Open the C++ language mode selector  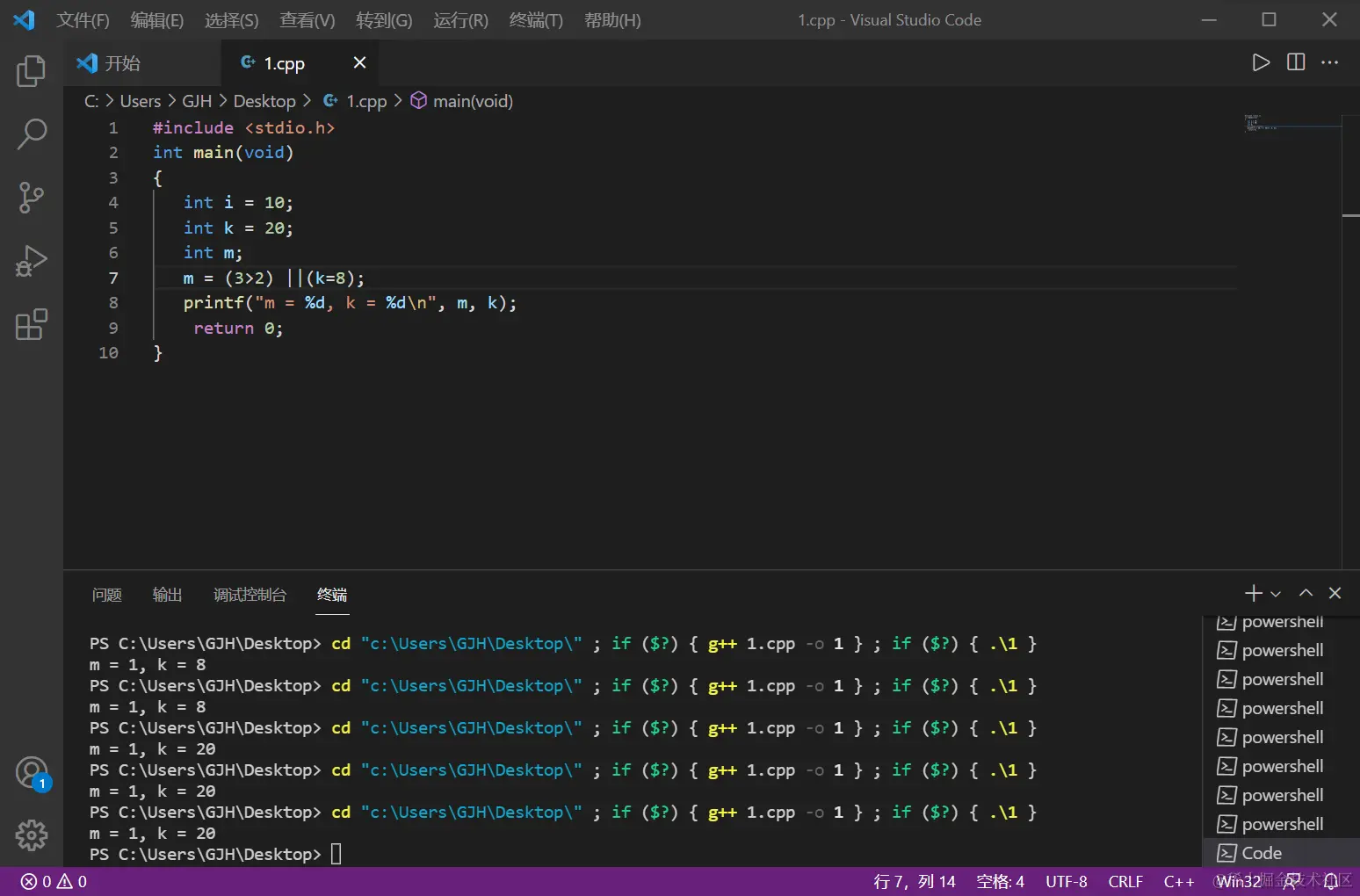(x=1178, y=881)
